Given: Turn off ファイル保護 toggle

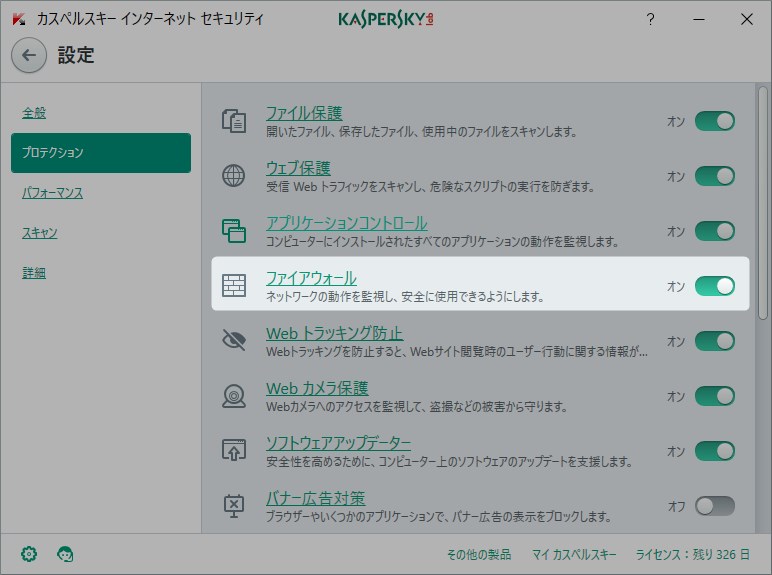Looking at the screenshot, I should tap(715, 121).
